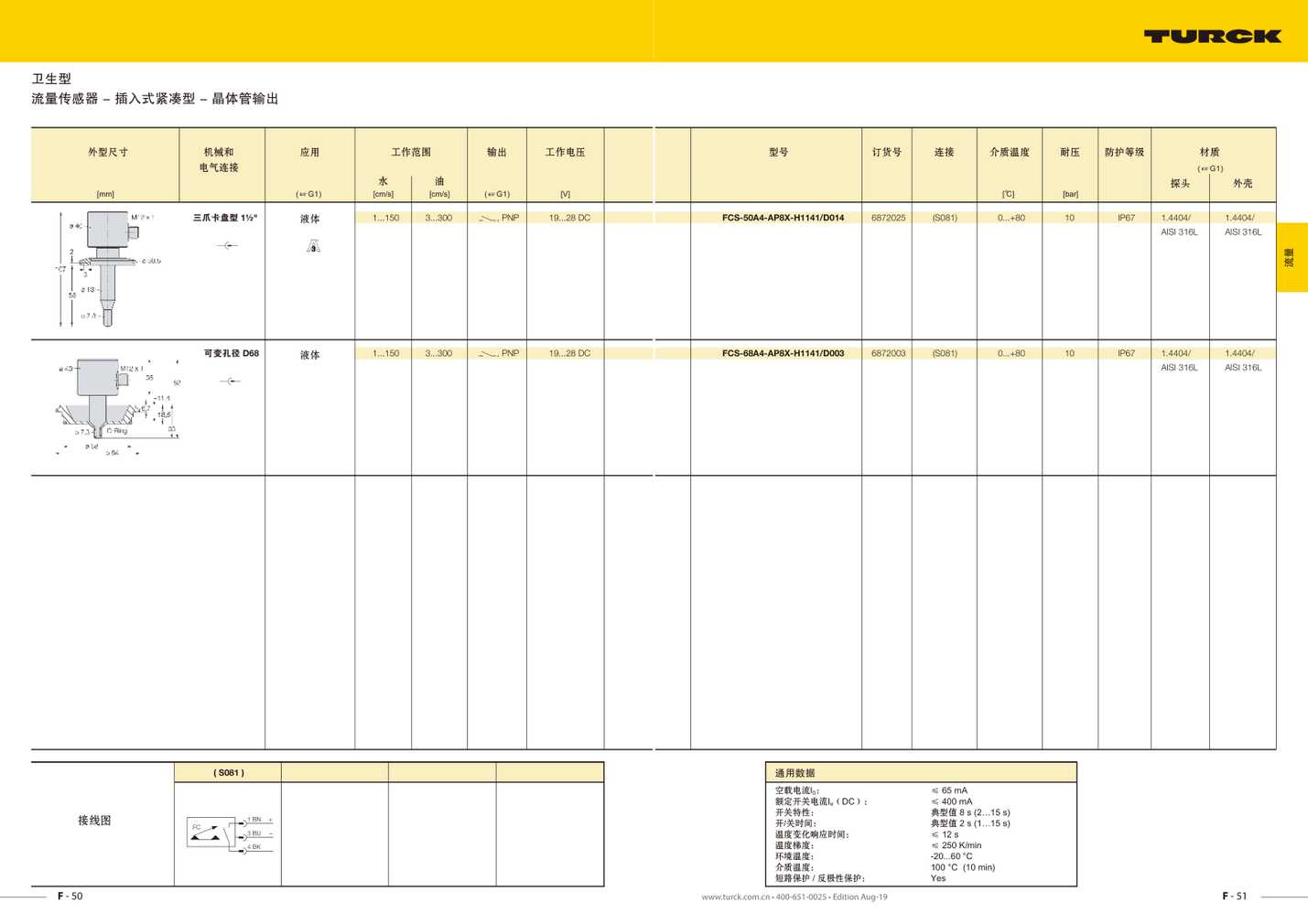Click the 耐压 column header
This screenshot has width=1308, height=924.
(x=1070, y=152)
